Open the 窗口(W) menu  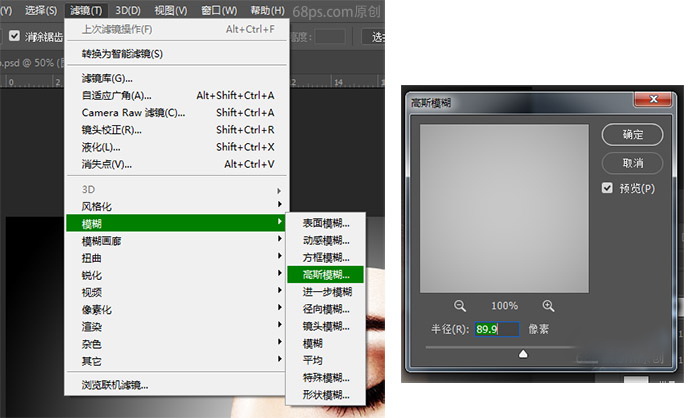219,10
